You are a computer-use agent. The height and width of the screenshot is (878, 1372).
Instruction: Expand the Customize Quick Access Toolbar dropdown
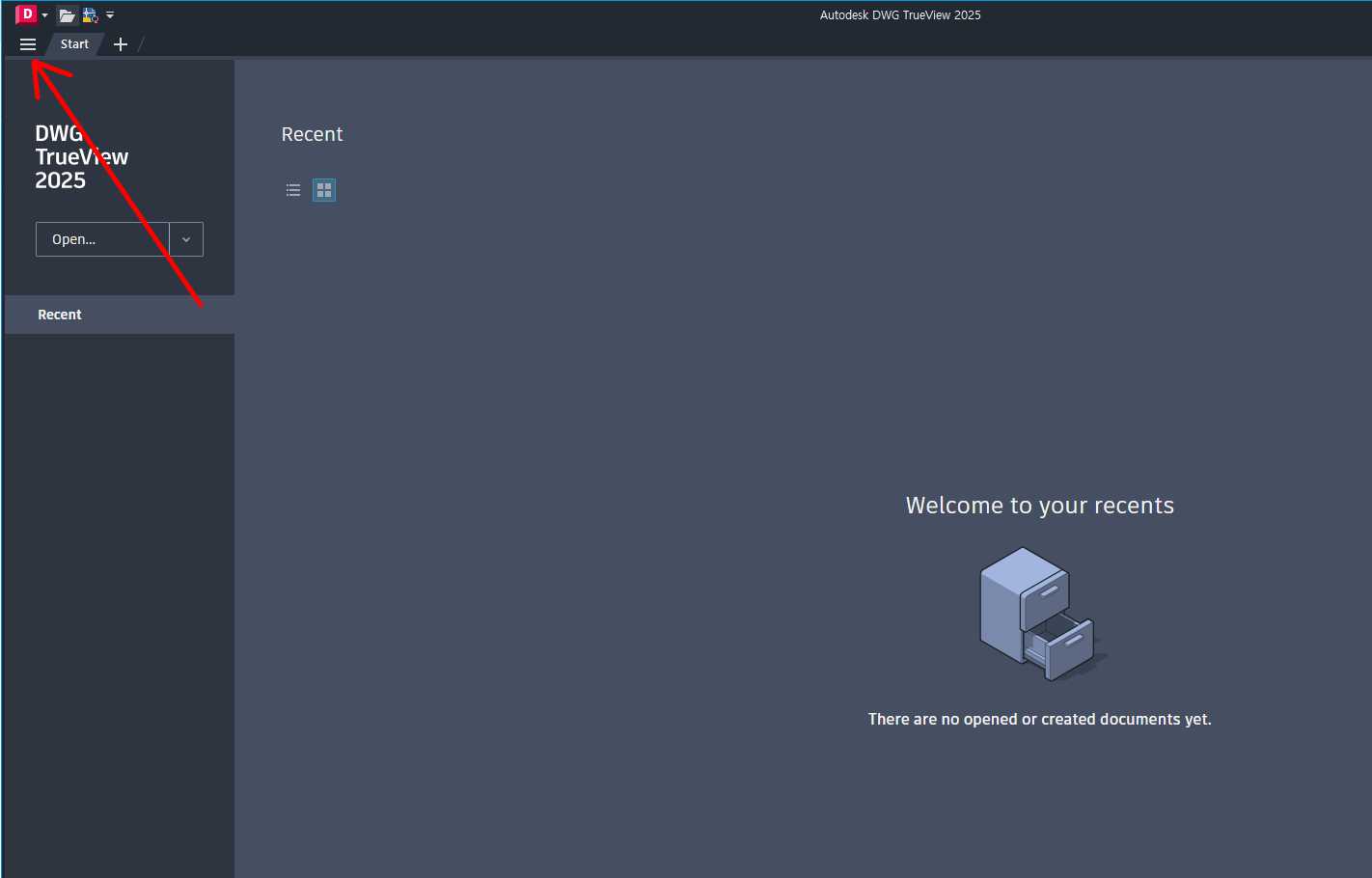pos(110,15)
